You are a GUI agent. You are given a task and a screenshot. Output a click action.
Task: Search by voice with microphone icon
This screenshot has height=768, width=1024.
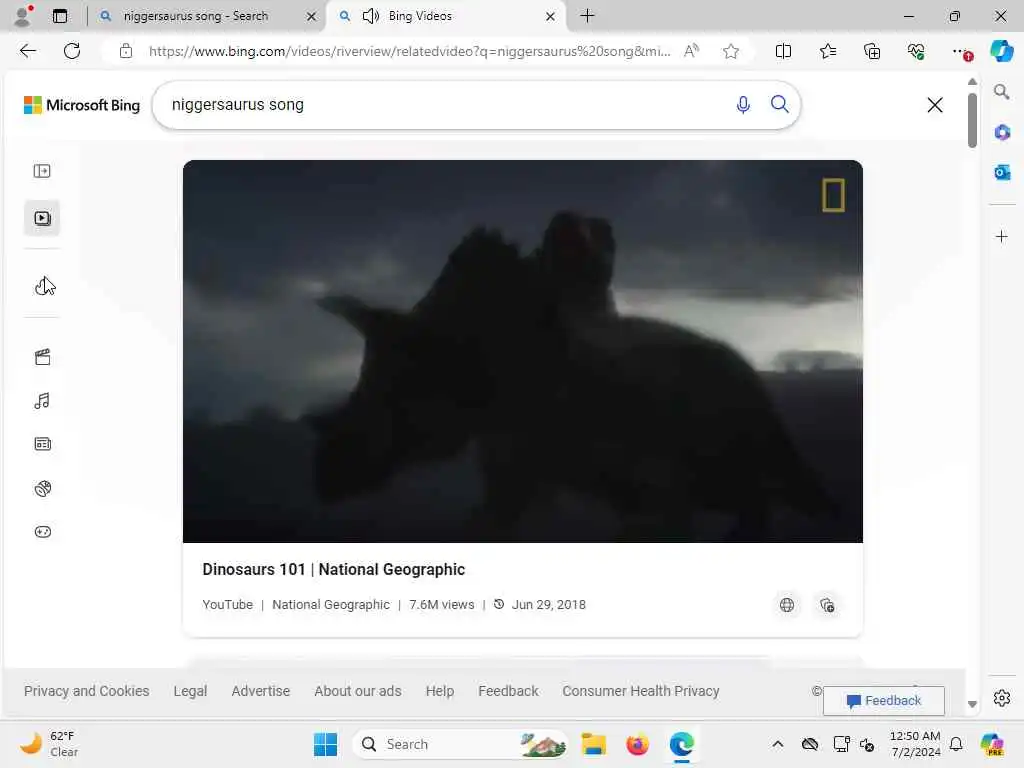tap(743, 104)
